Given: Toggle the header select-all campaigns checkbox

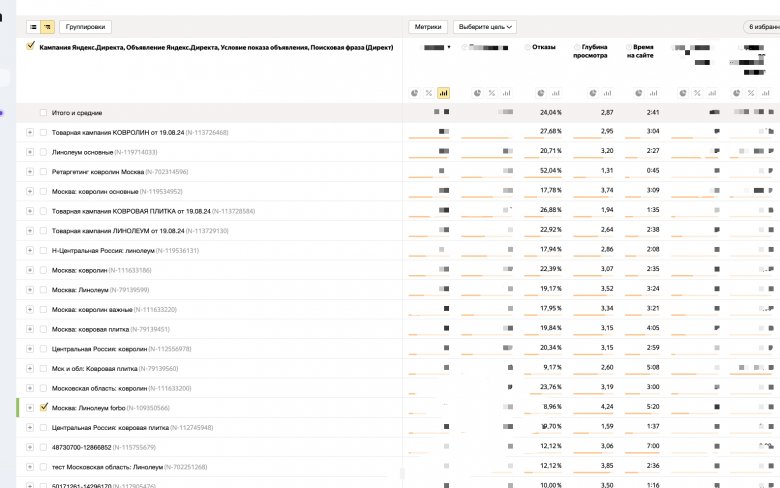Looking at the screenshot, I should [31, 46].
